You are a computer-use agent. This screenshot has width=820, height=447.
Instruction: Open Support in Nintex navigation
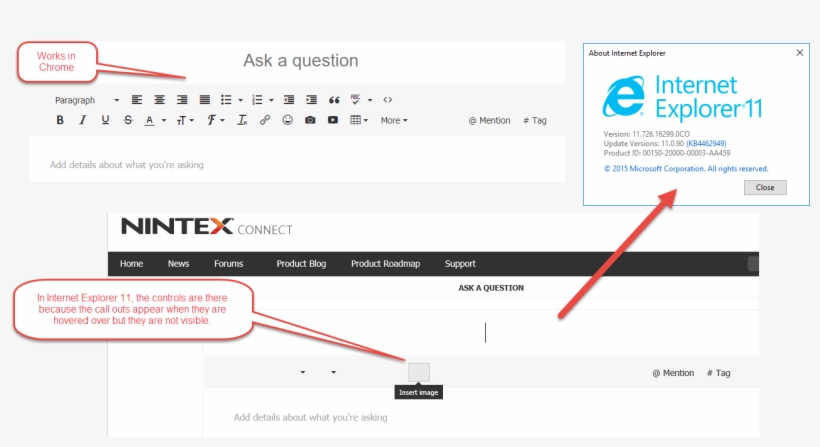click(460, 263)
